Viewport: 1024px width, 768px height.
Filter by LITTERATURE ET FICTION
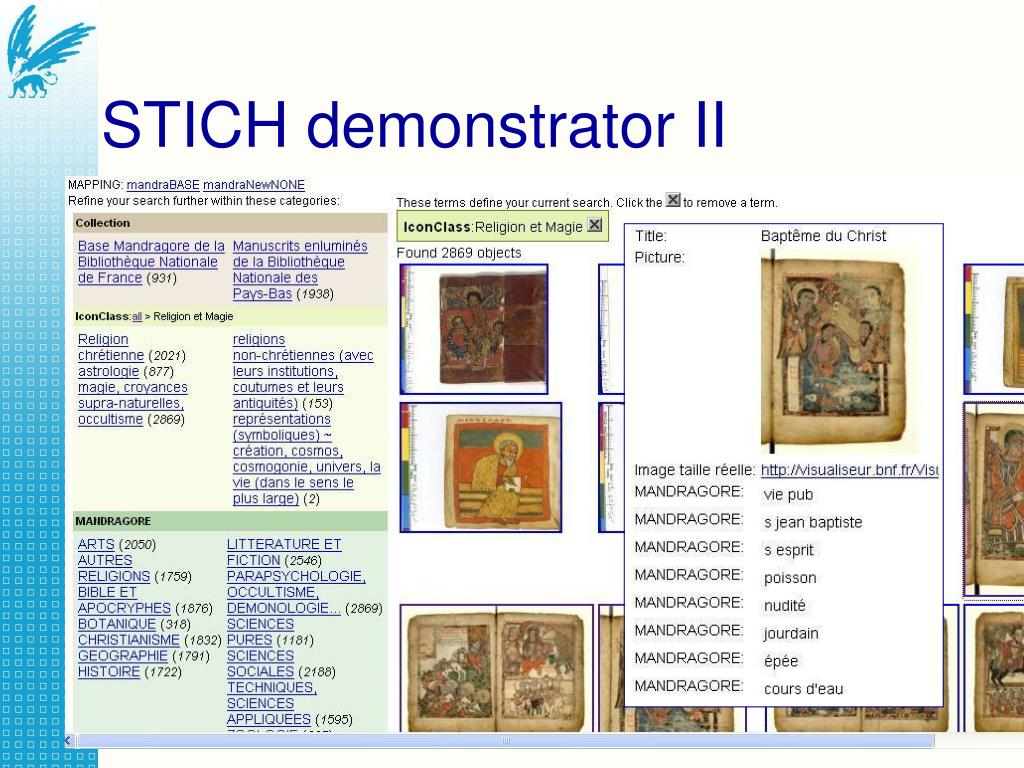point(284,552)
